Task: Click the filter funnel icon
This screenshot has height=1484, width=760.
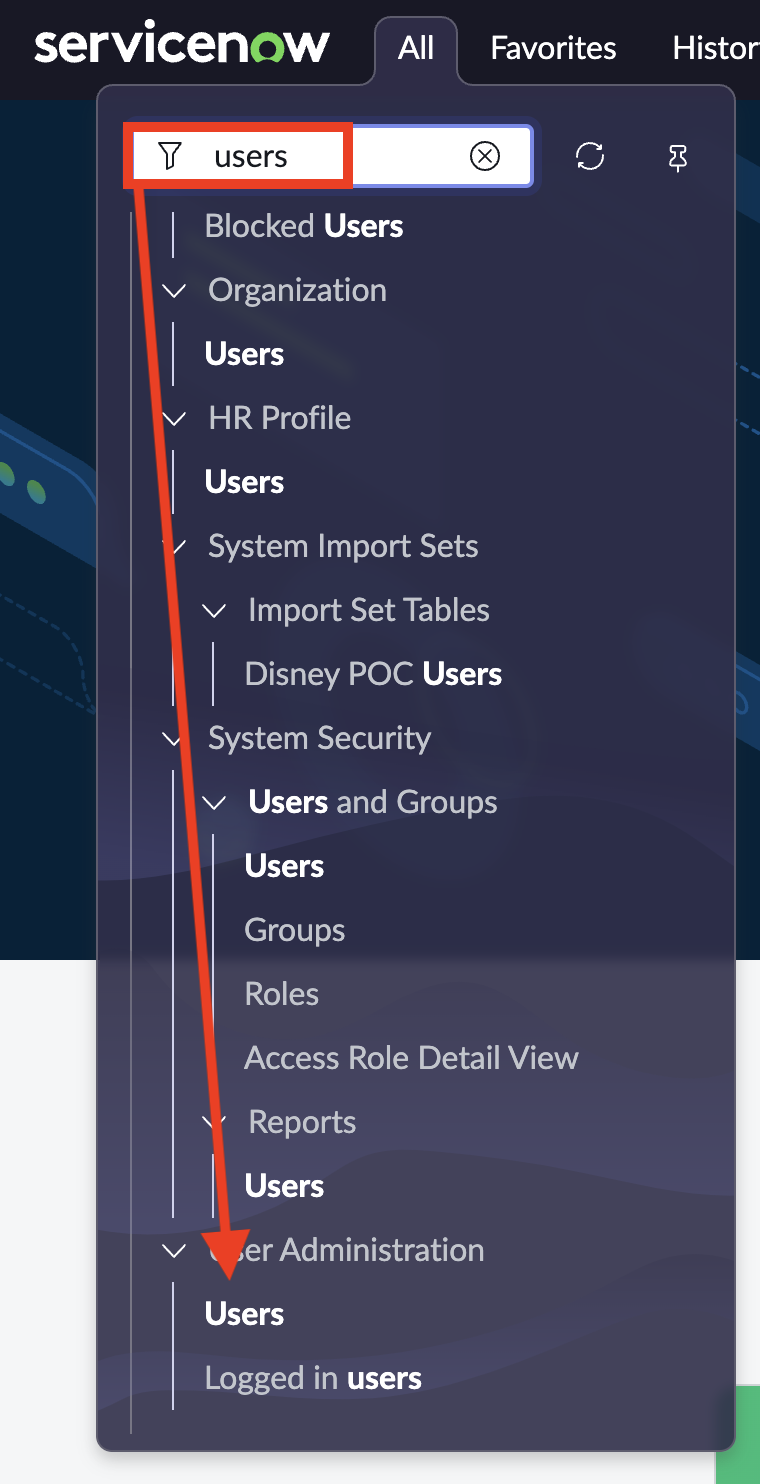Action: [x=171, y=156]
